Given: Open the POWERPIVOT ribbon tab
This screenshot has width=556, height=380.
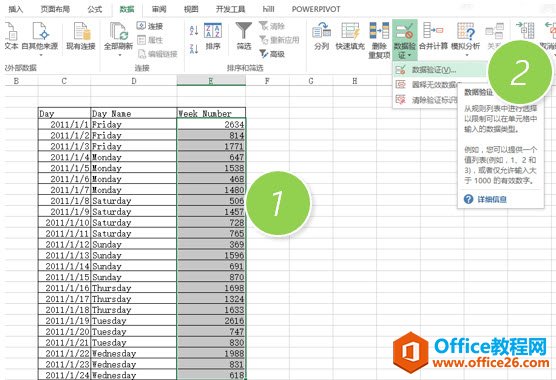Looking at the screenshot, I should pos(316,9).
